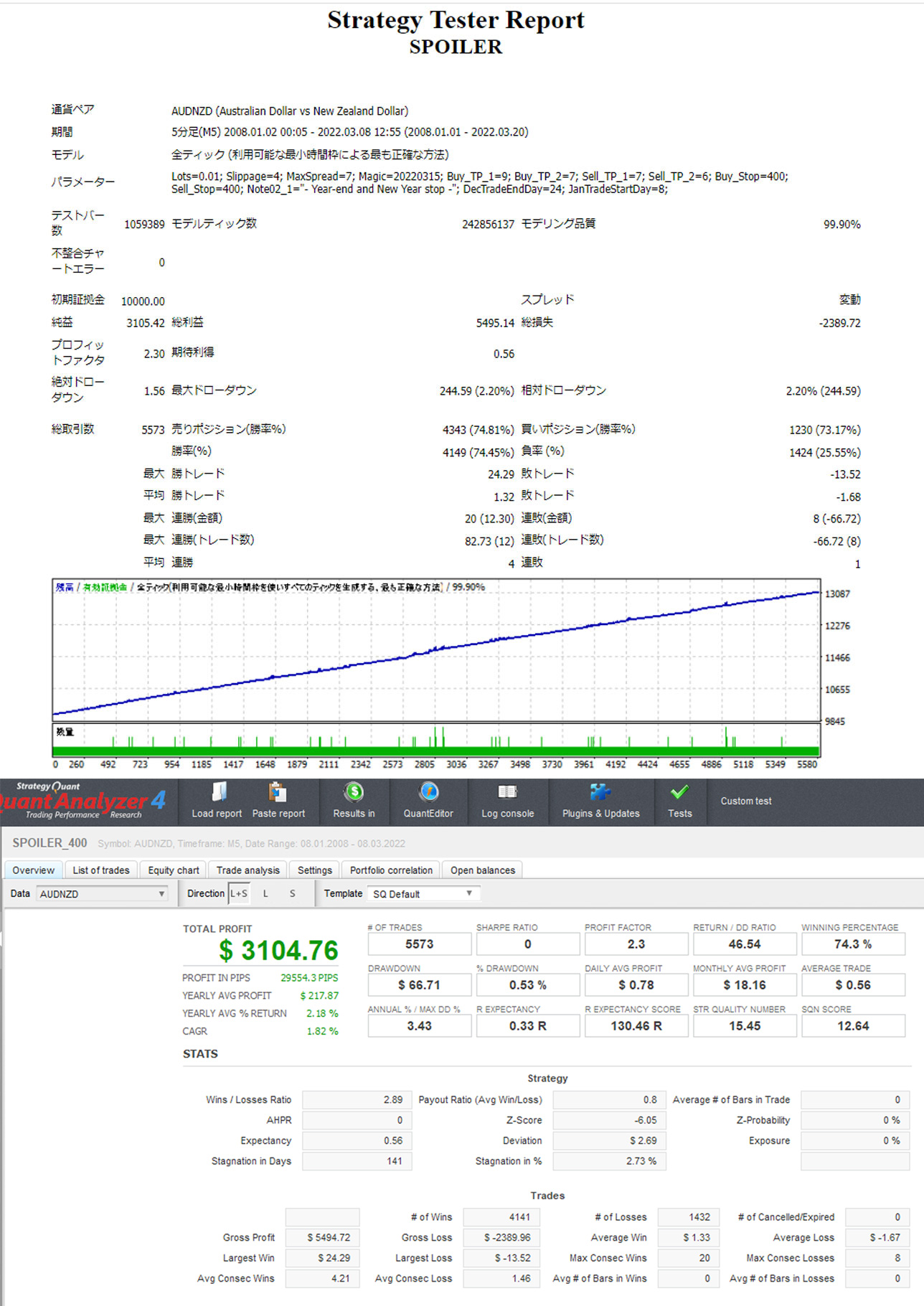Click the report's net profit 3105.42
Image resolution: width=924 pixels, height=1306 pixels.
pos(146,323)
